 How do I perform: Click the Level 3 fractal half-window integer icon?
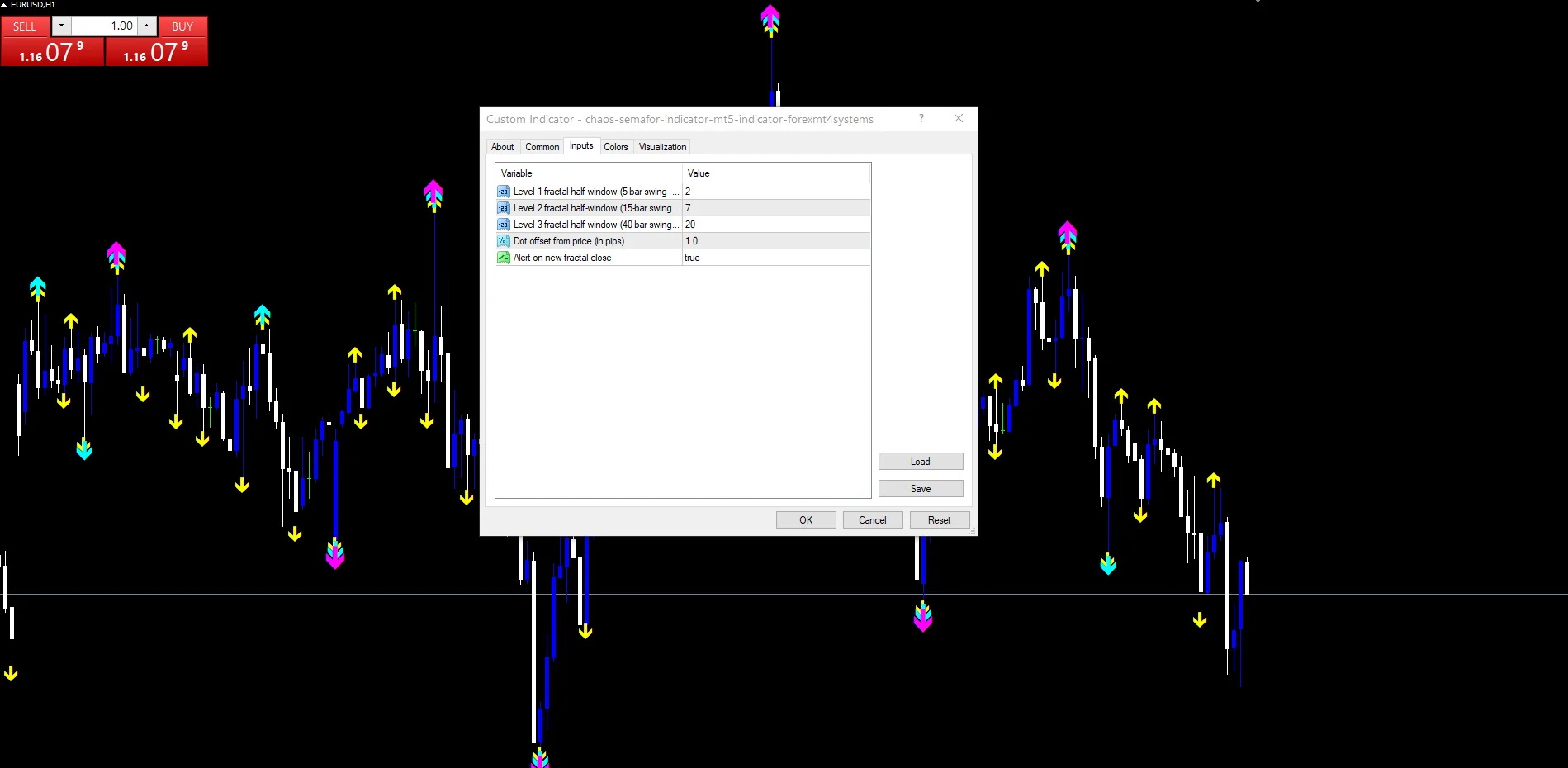coord(504,225)
